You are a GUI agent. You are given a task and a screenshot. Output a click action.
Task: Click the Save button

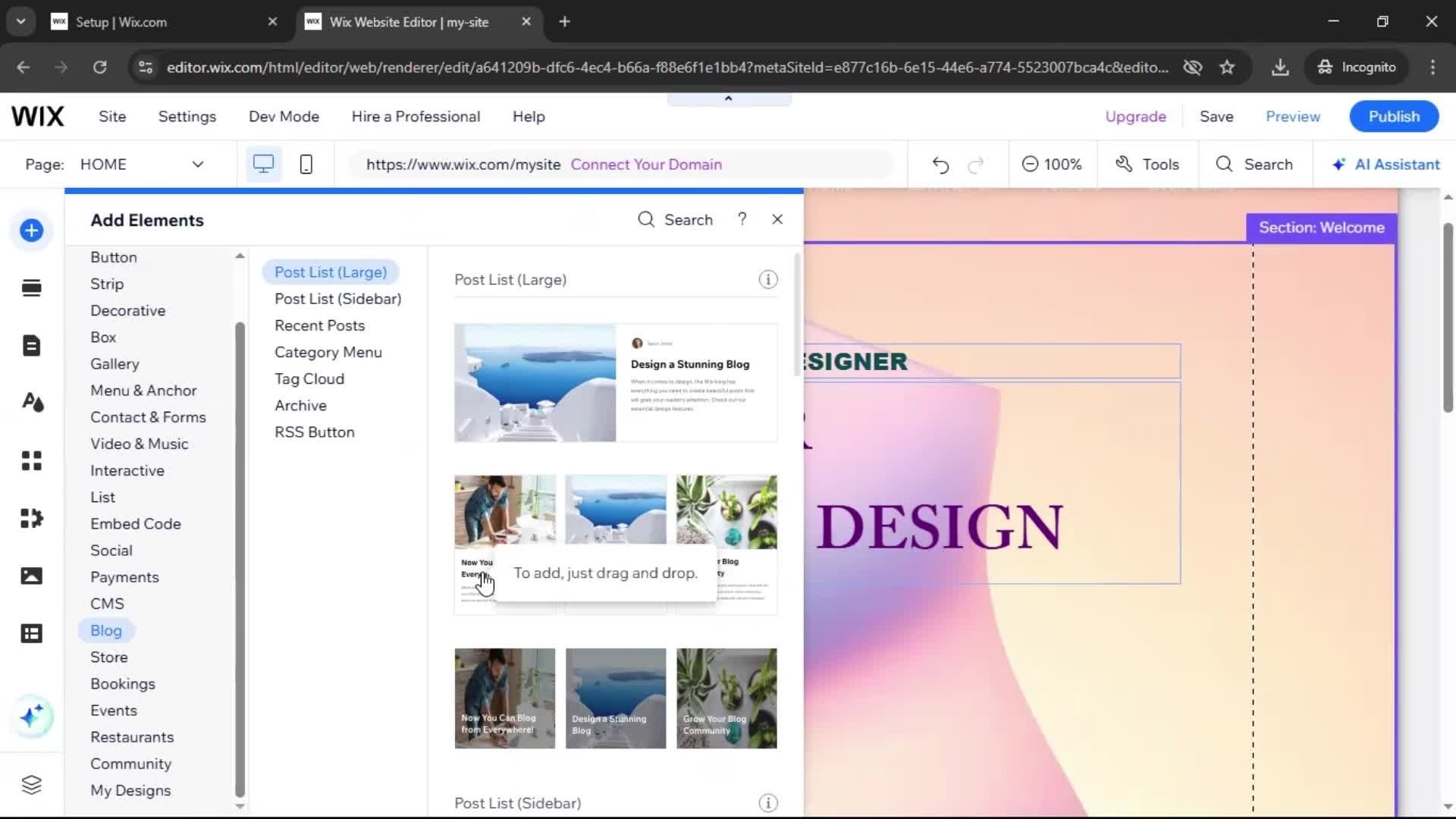1216,117
